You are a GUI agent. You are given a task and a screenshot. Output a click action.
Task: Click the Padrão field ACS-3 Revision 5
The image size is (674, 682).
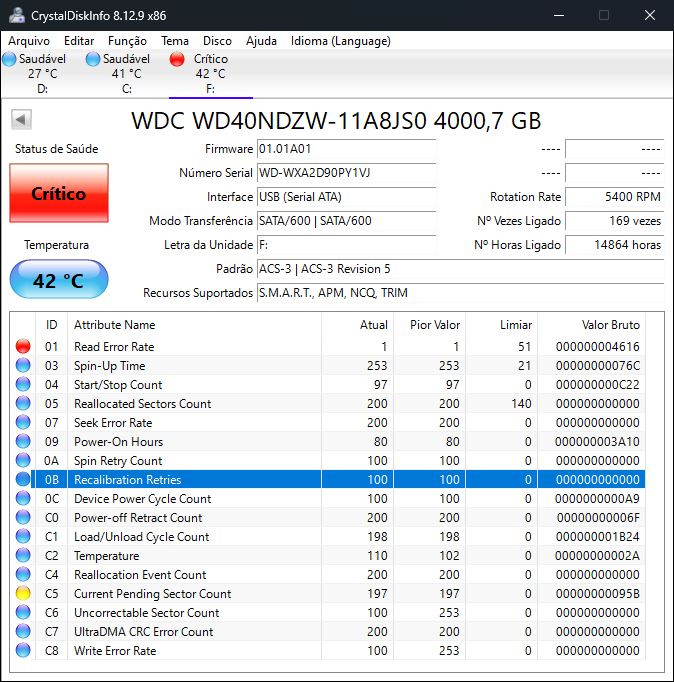pyautogui.click(x=460, y=269)
